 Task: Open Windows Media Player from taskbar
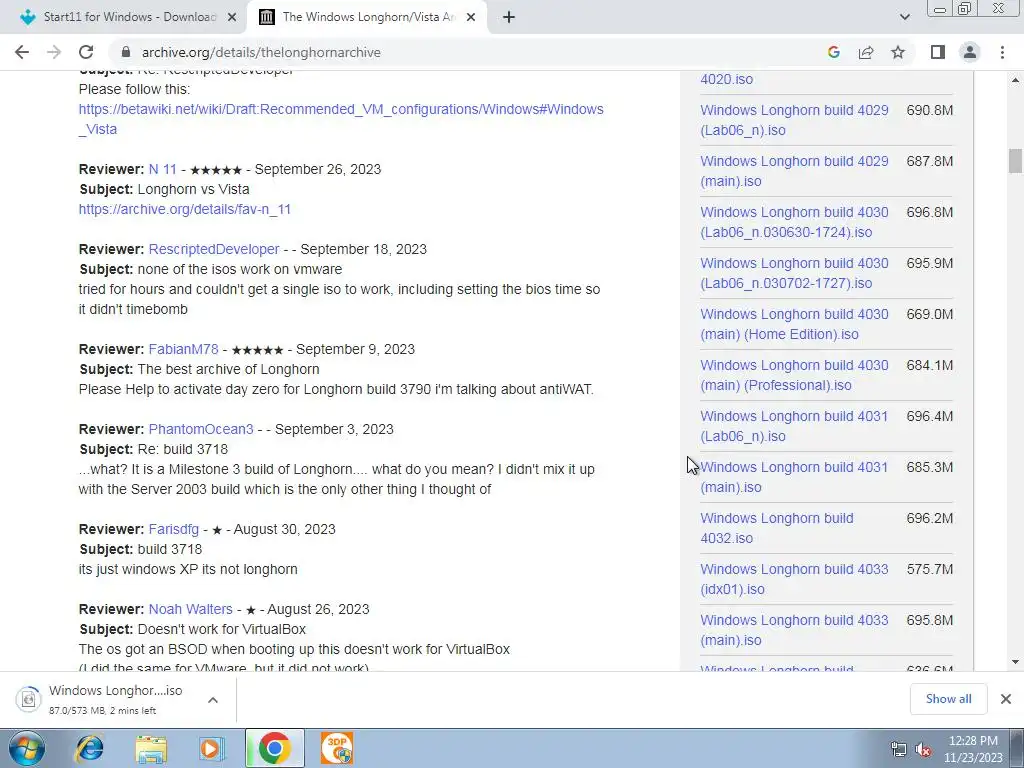click(211, 748)
